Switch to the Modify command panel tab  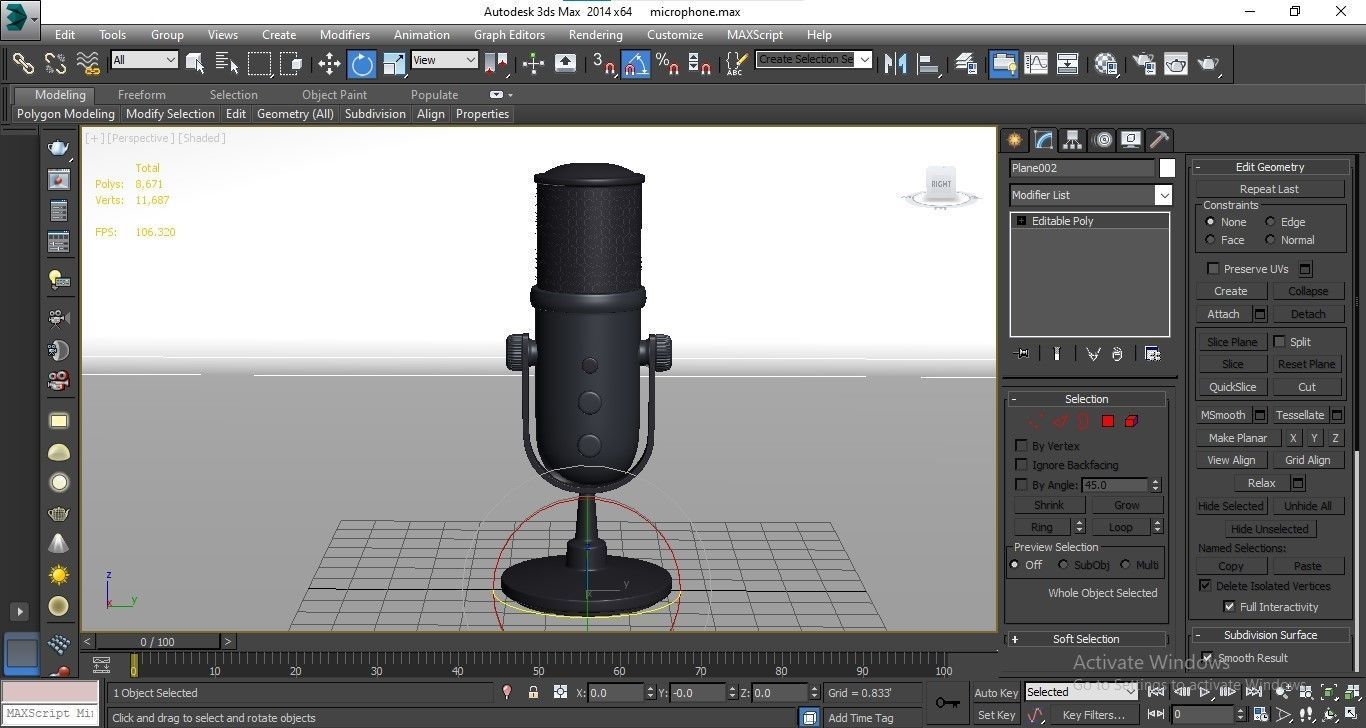coord(1043,140)
